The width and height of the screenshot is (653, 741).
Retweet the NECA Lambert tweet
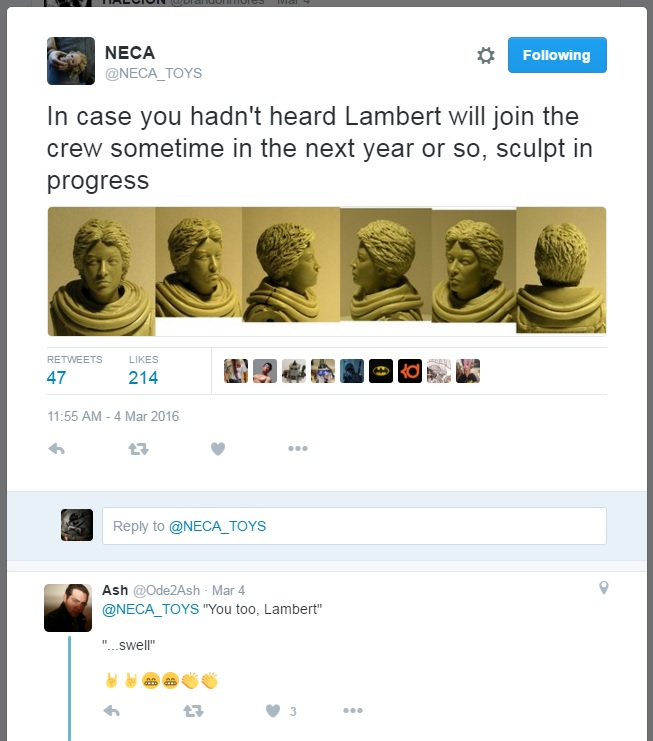pos(138,448)
